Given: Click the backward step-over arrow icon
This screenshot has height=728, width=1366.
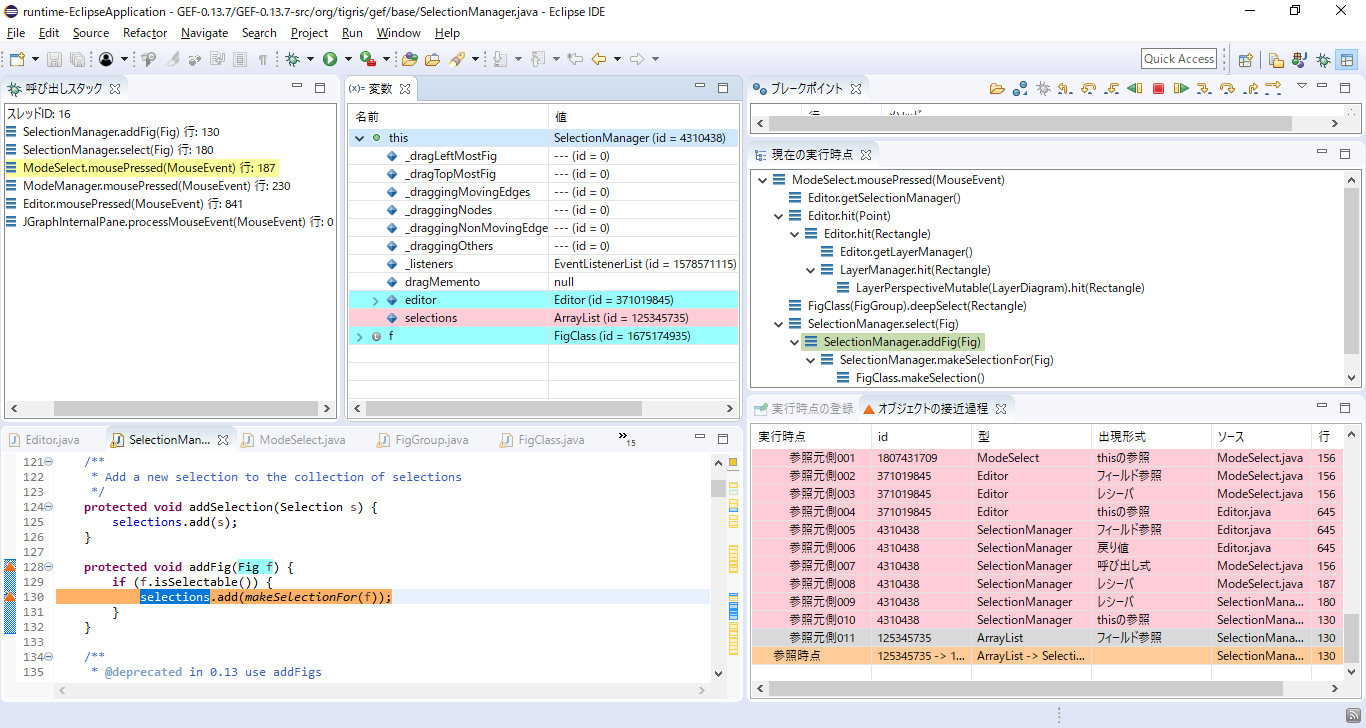Looking at the screenshot, I should click(1089, 88).
